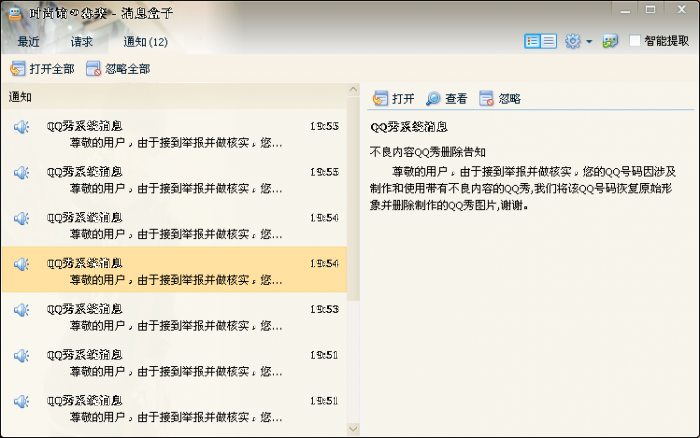Click speaker icon of first 19:51 notification

pos(21,356)
